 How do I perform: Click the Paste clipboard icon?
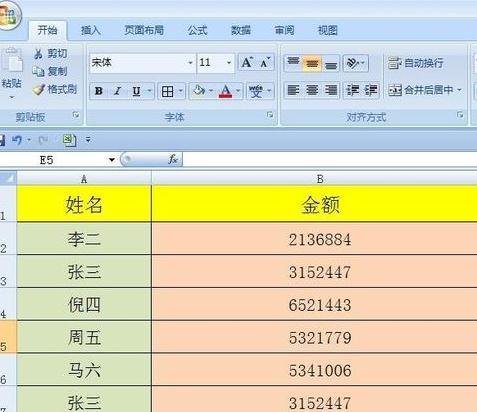(12, 61)
